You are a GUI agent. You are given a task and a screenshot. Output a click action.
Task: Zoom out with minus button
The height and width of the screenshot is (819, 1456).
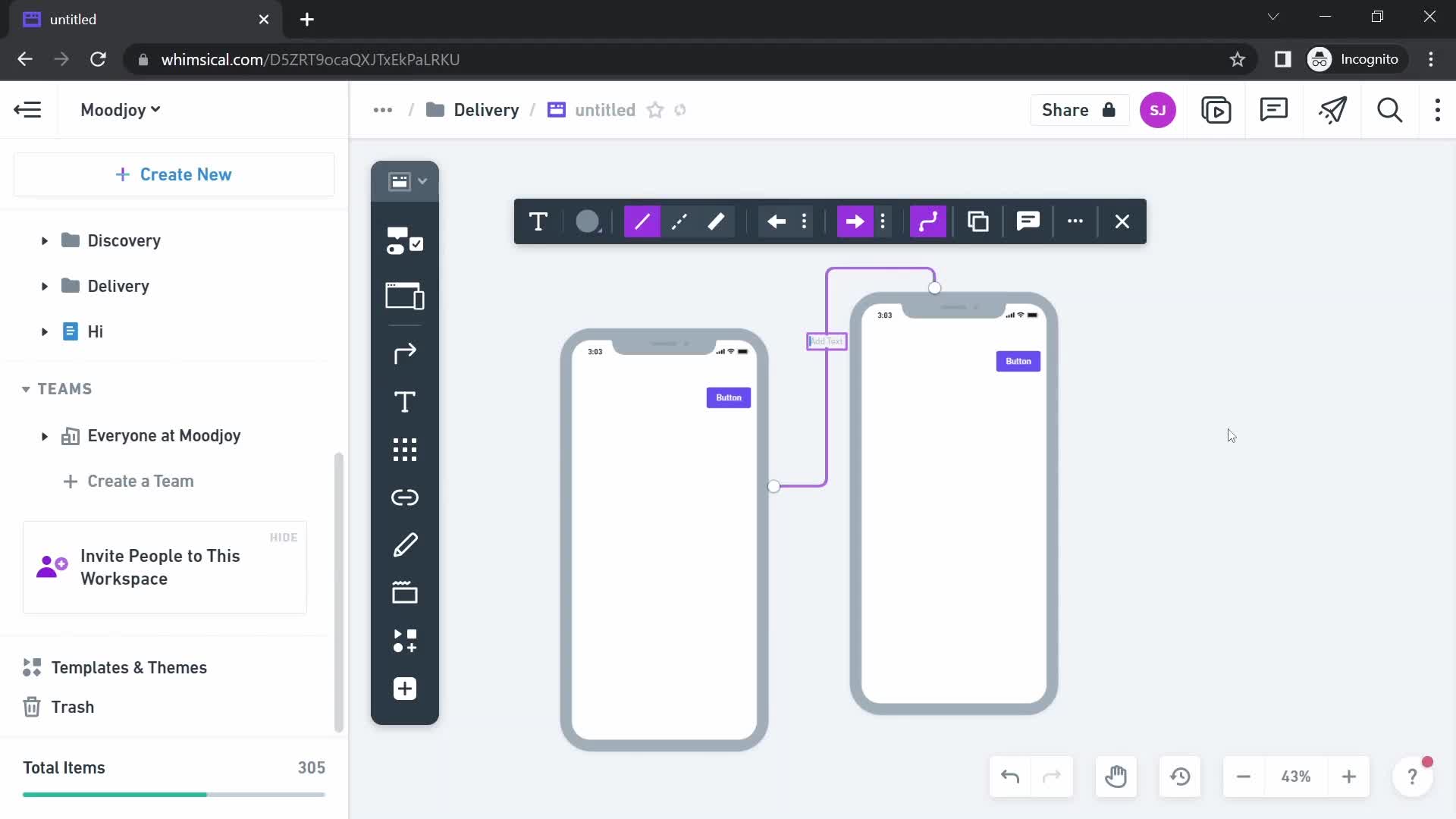coord(1244,777)
